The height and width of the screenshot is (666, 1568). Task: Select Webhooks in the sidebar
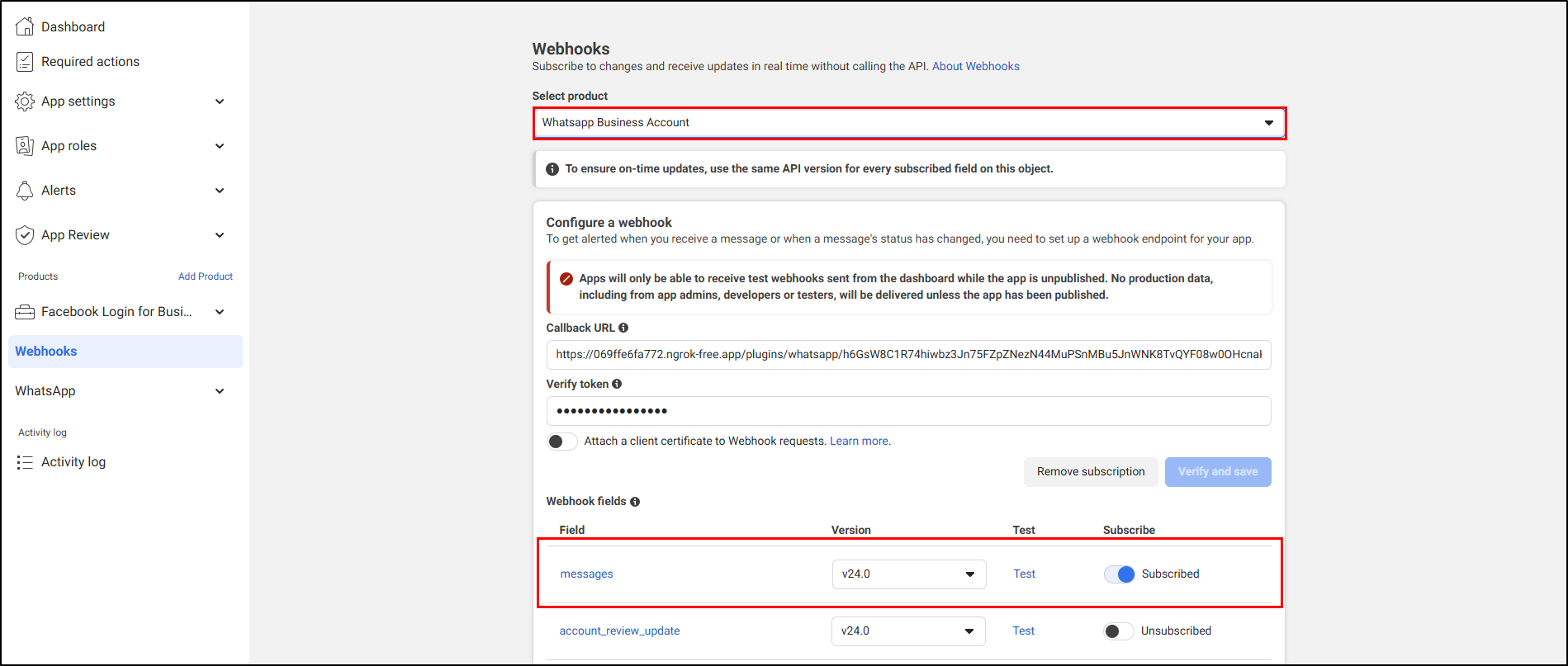[46, 352]
